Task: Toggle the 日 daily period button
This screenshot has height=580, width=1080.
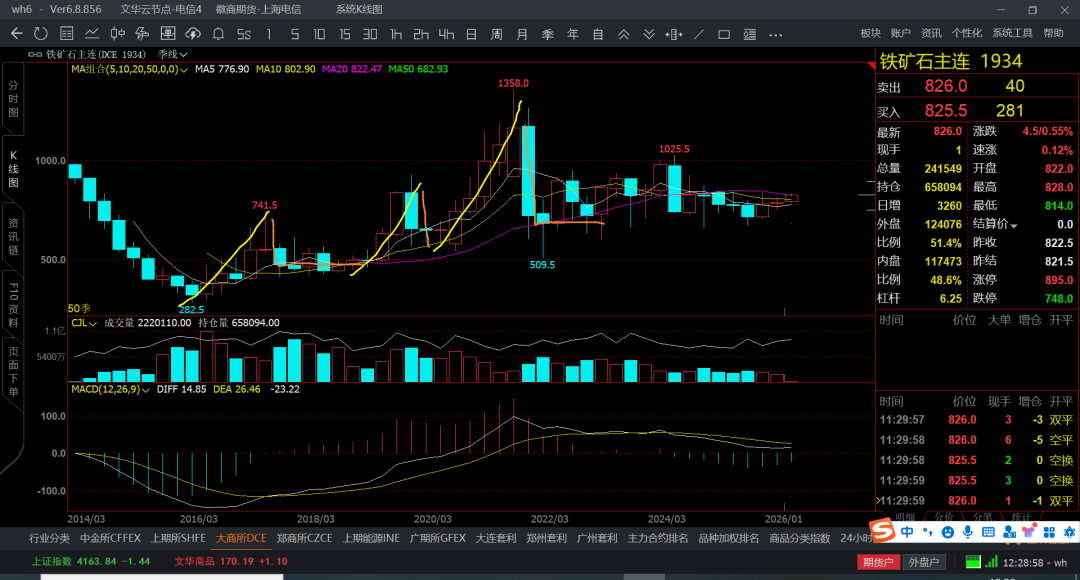Action: [x=471, y=34]
